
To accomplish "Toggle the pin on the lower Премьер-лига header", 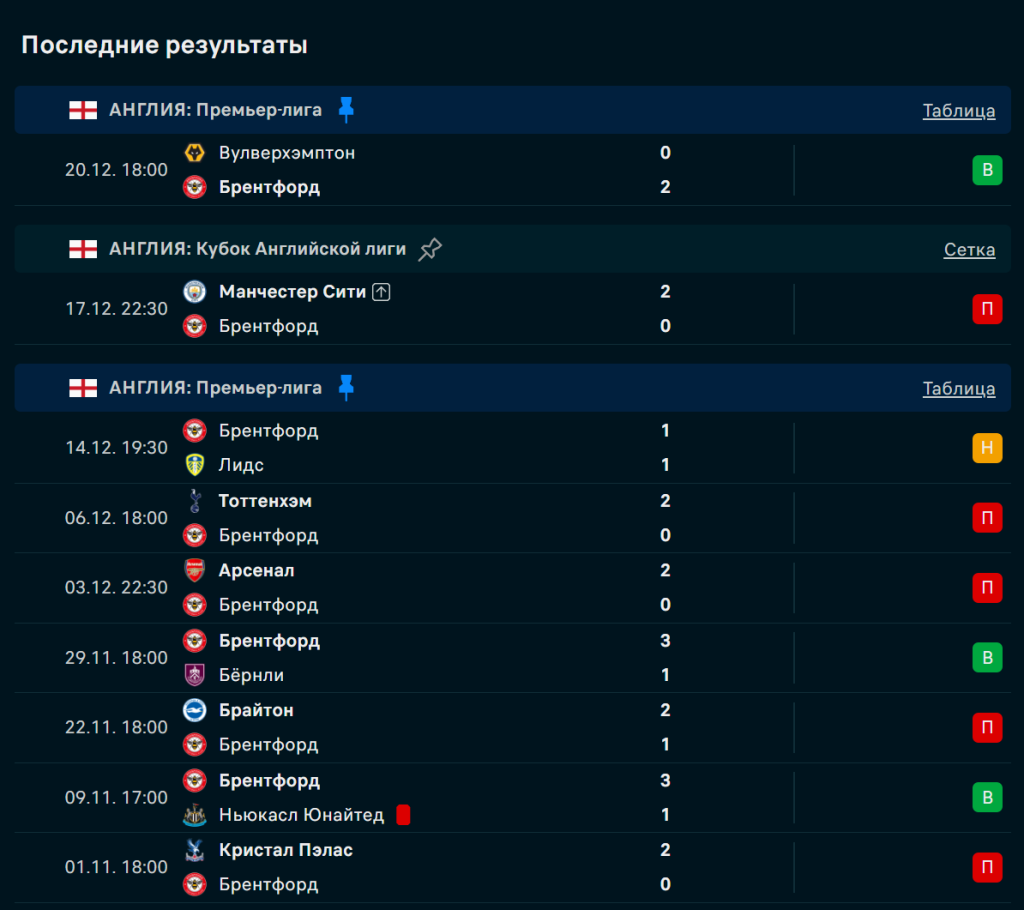I will click(x=346, y=388).
